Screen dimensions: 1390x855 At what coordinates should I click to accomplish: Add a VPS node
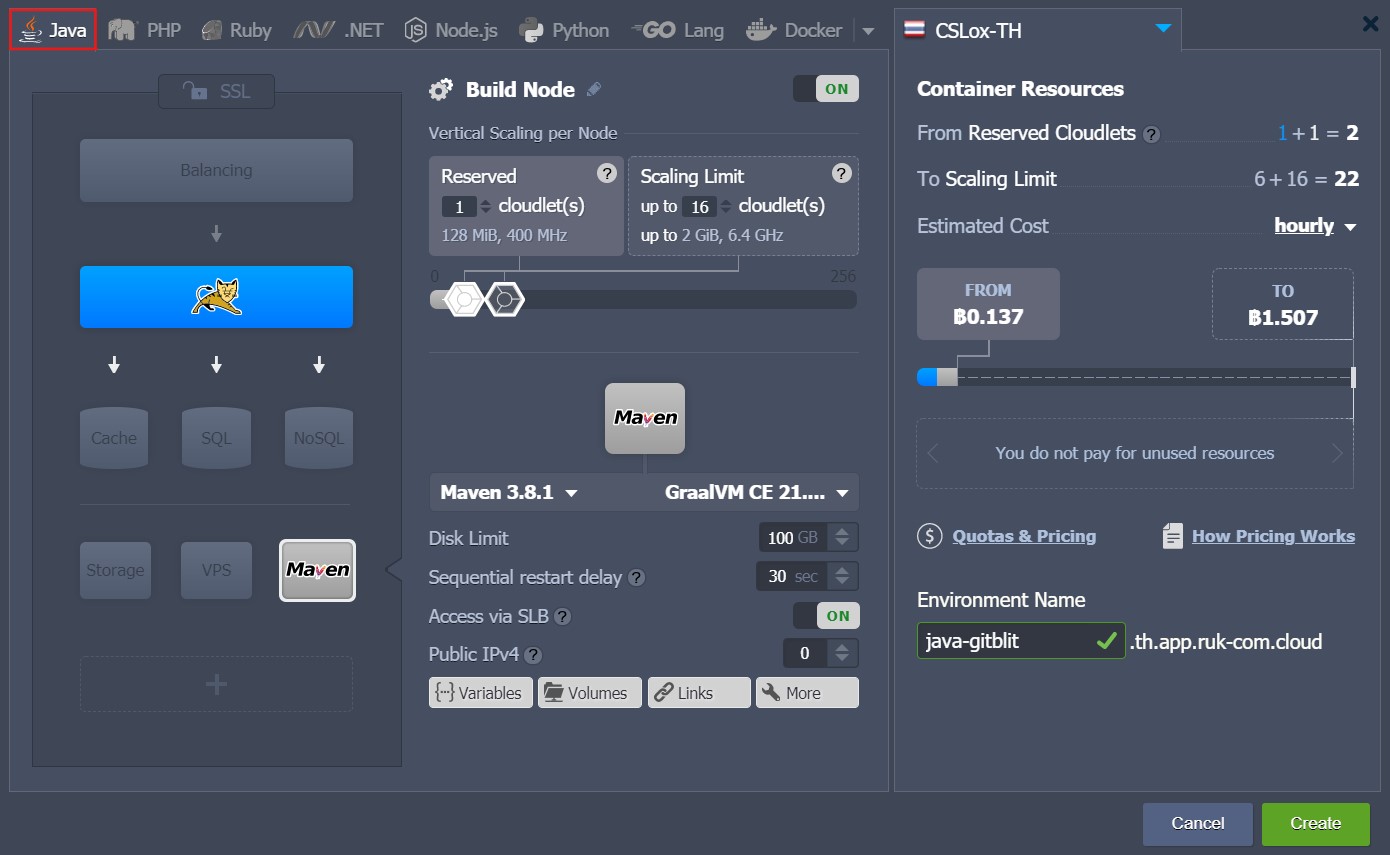click(x=216, y=570)
